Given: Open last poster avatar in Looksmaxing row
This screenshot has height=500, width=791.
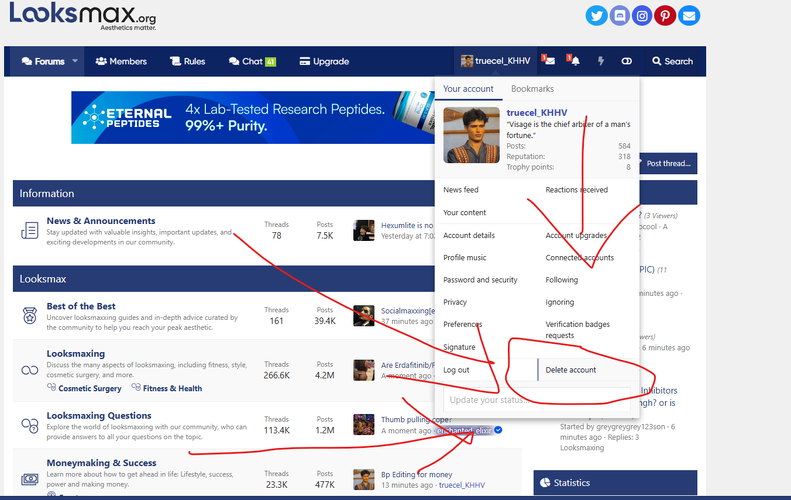Looking at the screenshot, I should pyautogui.click(x=364, y=370).
